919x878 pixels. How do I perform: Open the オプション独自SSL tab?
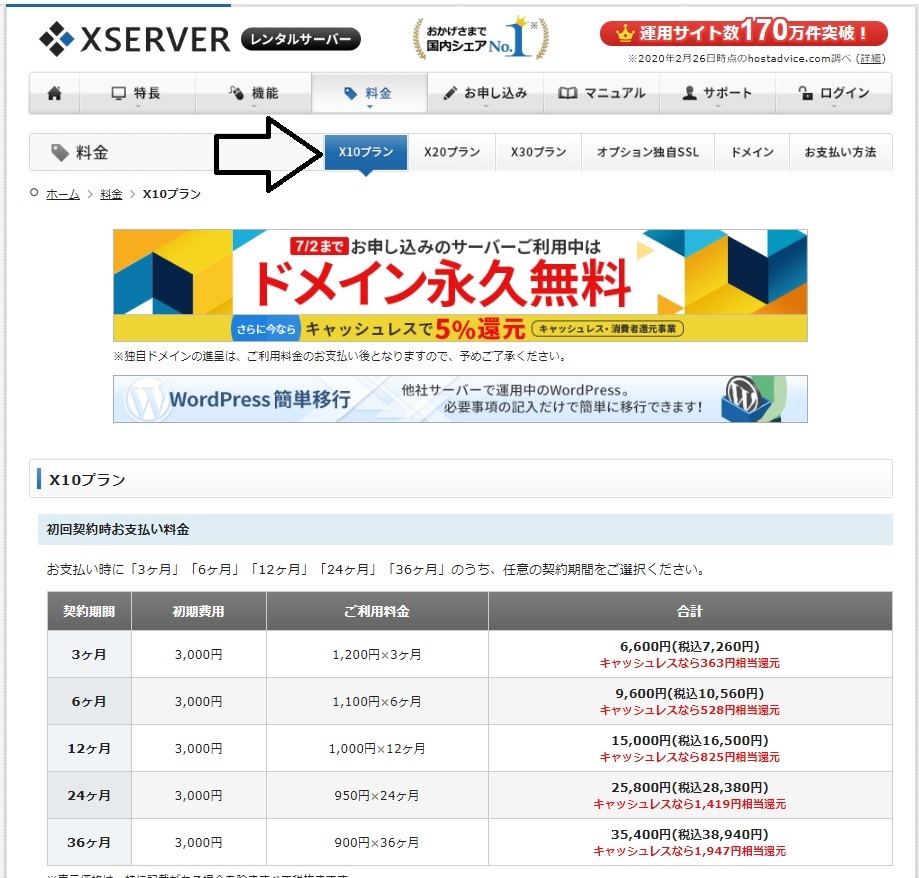pos(647,152)
